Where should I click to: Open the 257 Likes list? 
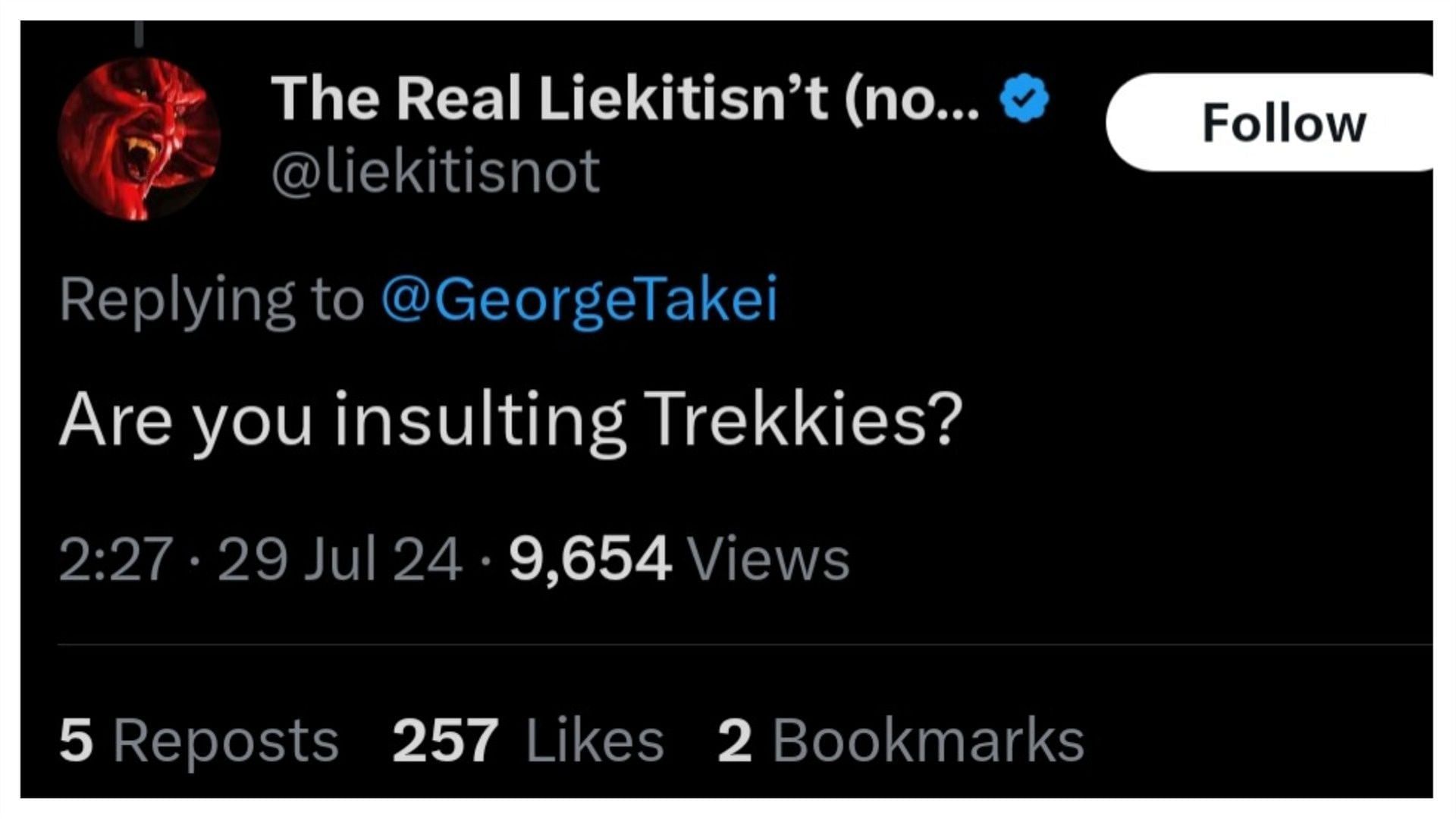click(528, 741)
